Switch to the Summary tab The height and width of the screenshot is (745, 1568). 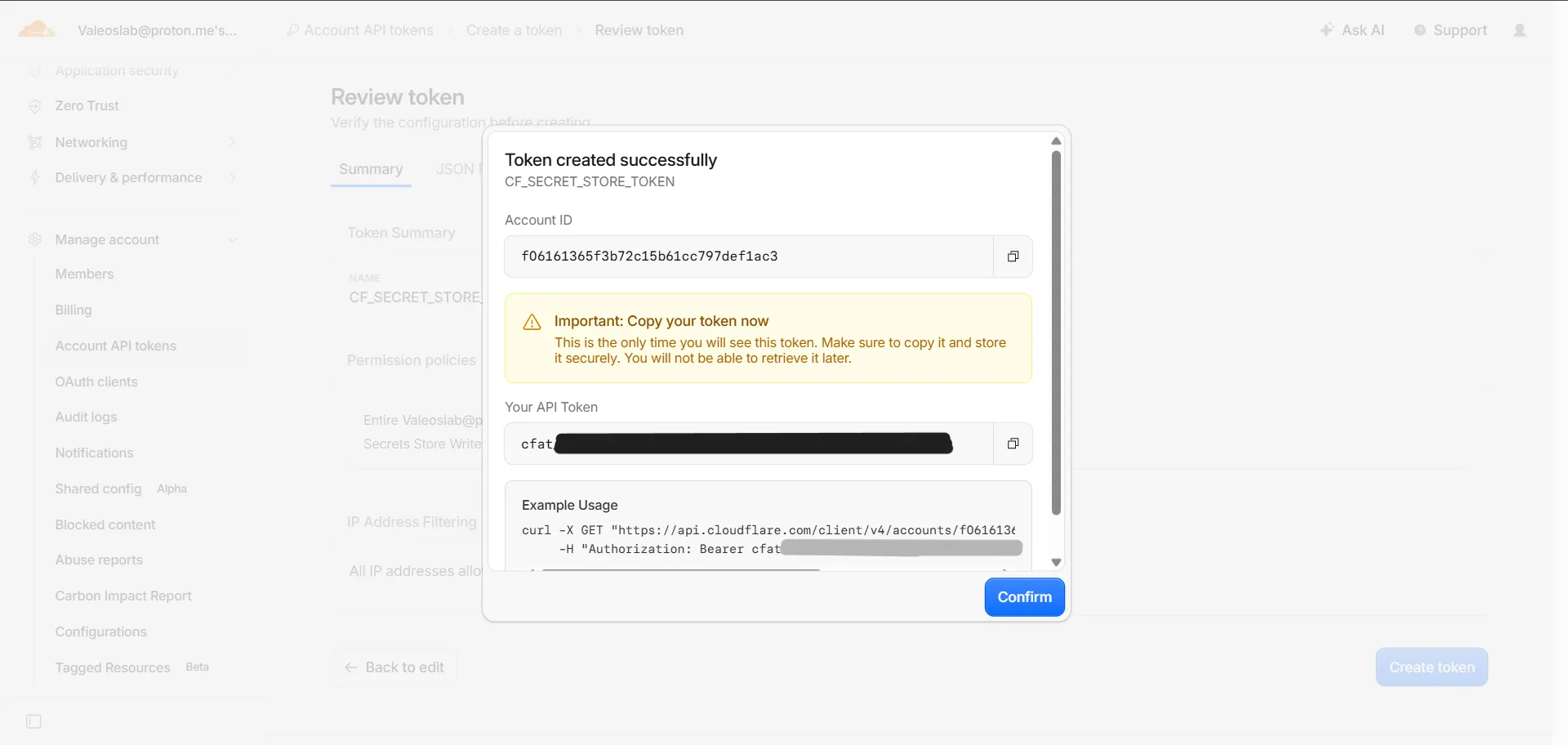(x=371, y=169)
